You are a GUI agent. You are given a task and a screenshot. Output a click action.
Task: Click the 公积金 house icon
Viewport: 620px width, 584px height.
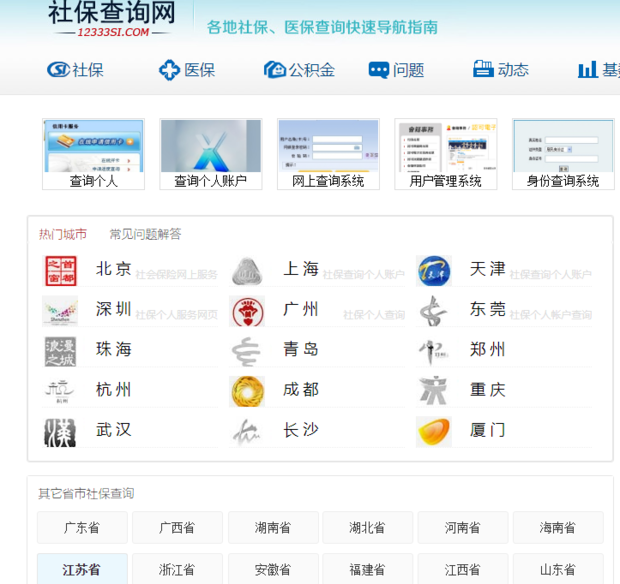click(275, 70)
